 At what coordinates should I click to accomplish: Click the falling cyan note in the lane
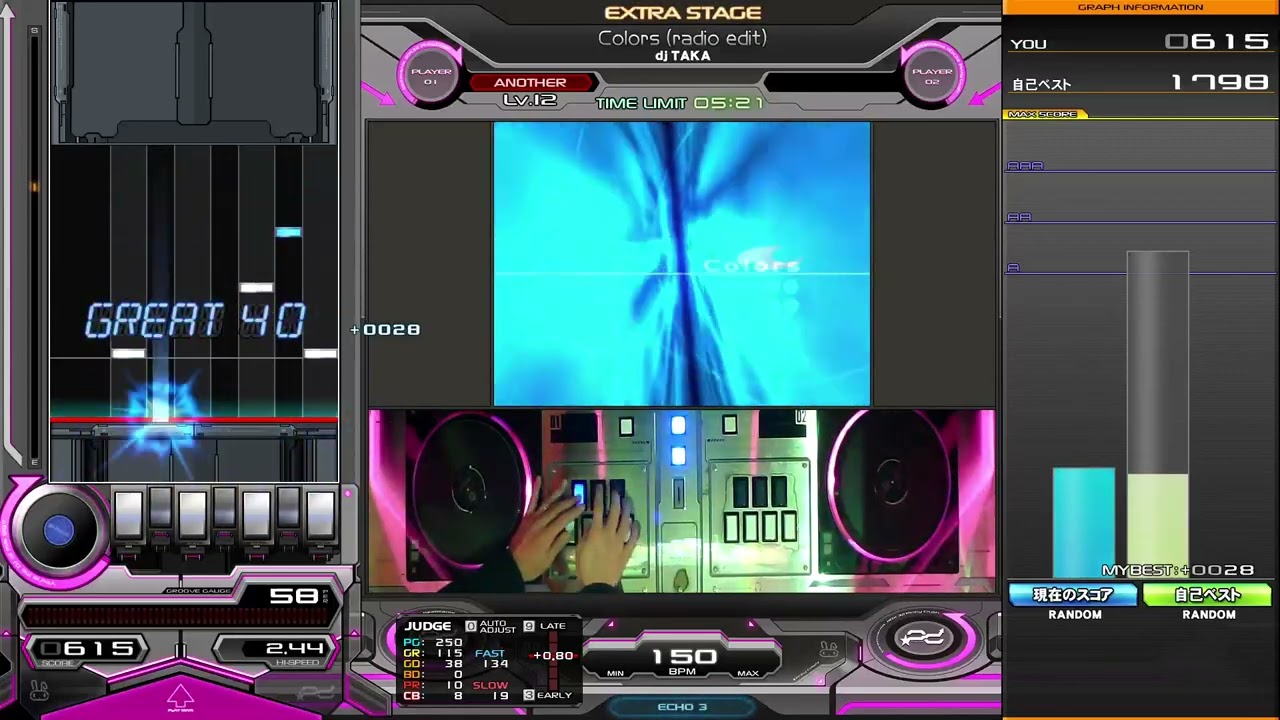click(288, 232)
